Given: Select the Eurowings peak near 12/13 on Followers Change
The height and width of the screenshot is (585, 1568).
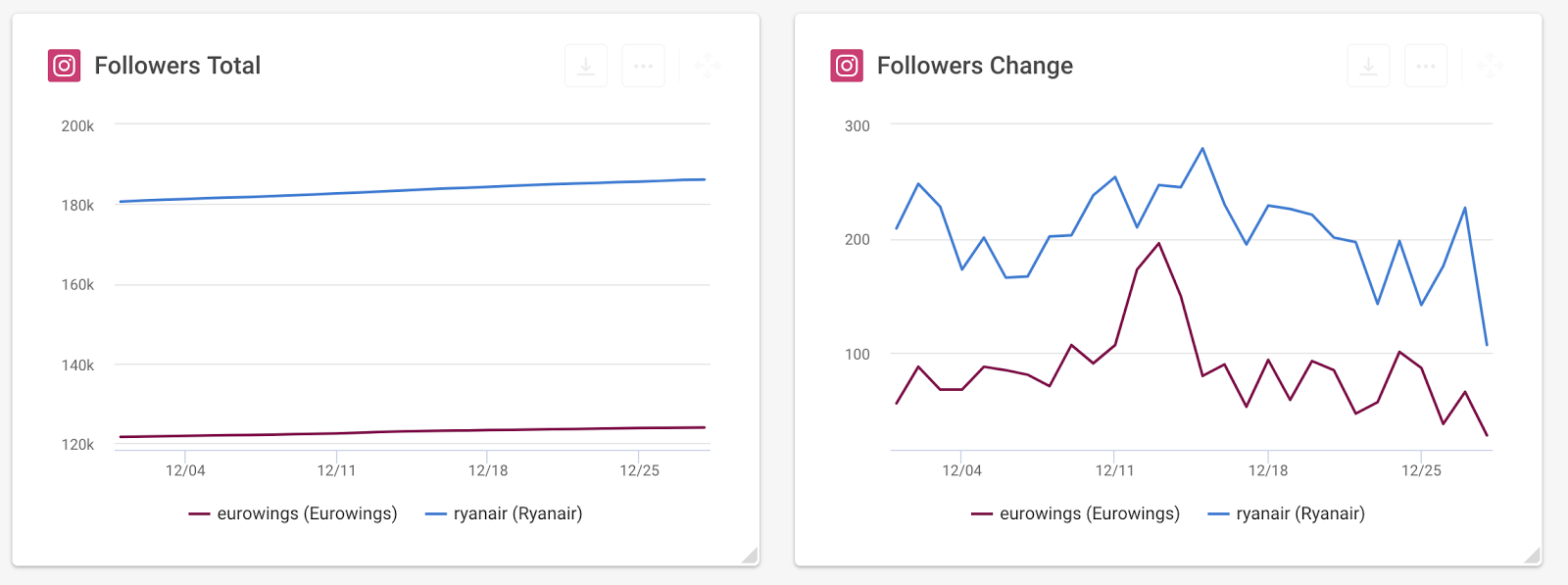Looking at the screenshot, I should (x=1157, y=244).
